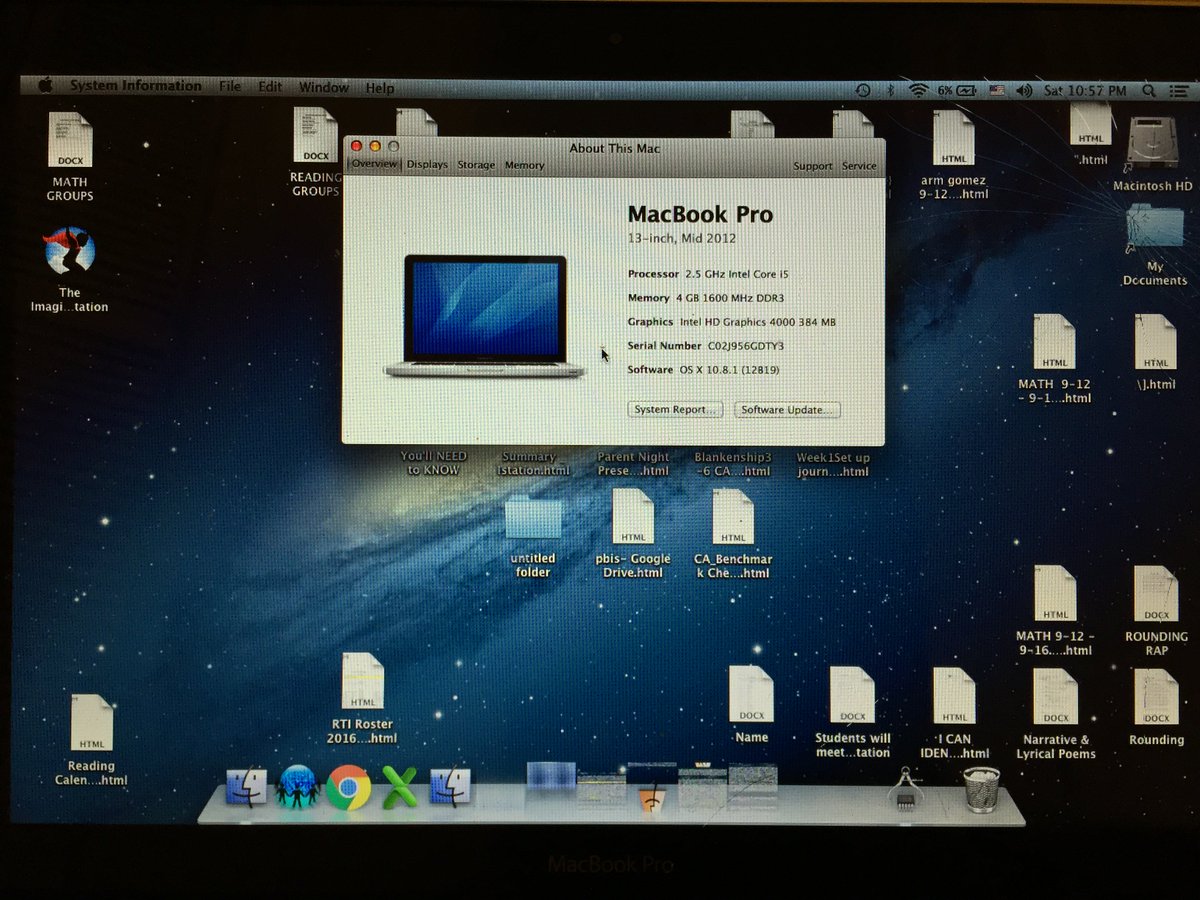Switch to the Displays tab
The width and height of the screenshot is (1200, 900).
[427, 165]
